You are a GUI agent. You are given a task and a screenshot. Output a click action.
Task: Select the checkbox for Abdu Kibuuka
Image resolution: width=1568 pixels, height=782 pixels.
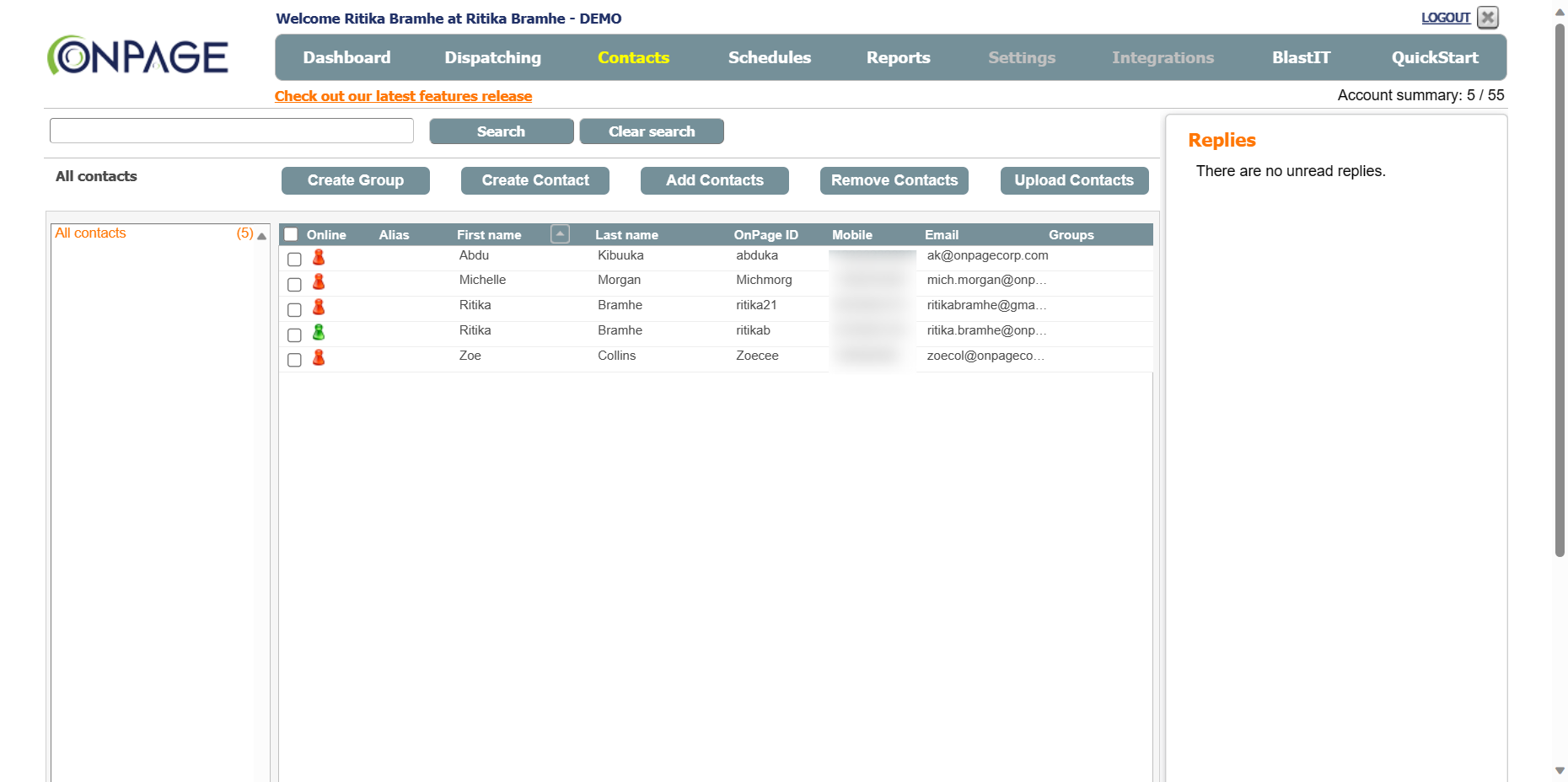click(x=294, y=260)
